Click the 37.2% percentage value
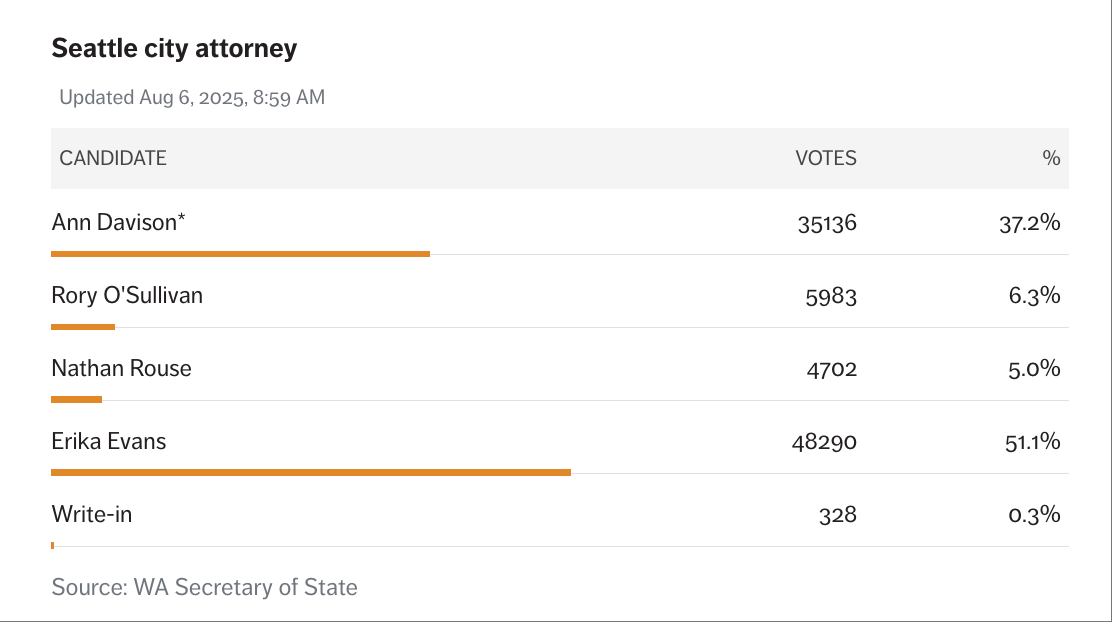The width and height of the screenshot is (1112, 622). coord(1029,223)
